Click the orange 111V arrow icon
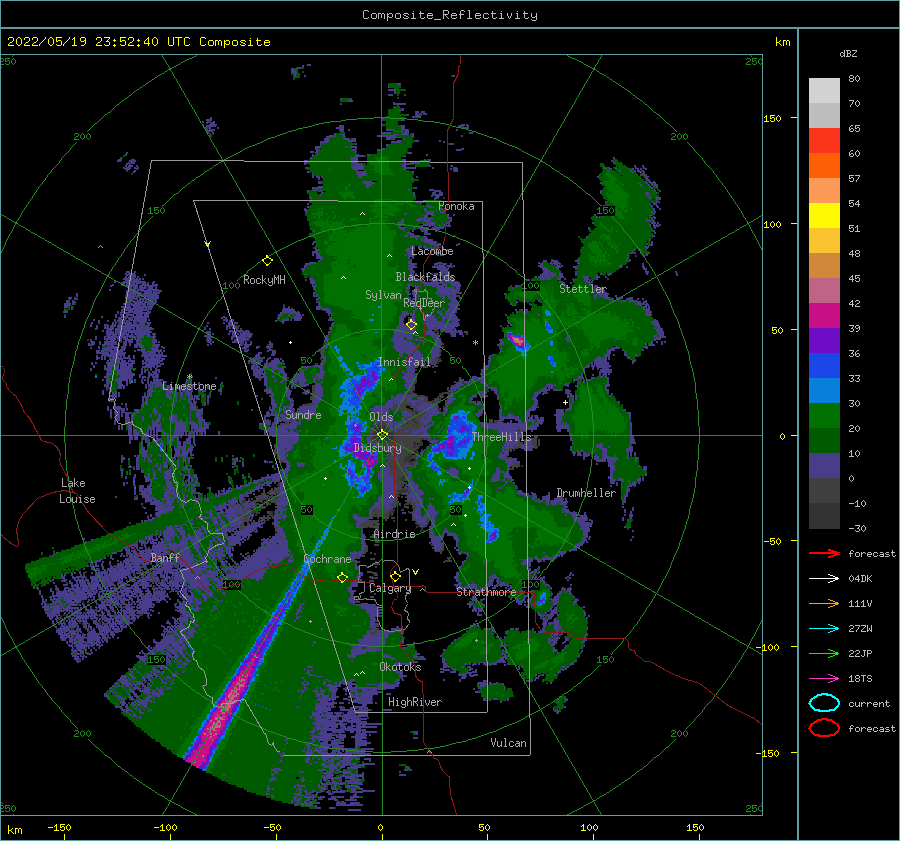Viewport: 900px width, 841px height. [824, 603]
